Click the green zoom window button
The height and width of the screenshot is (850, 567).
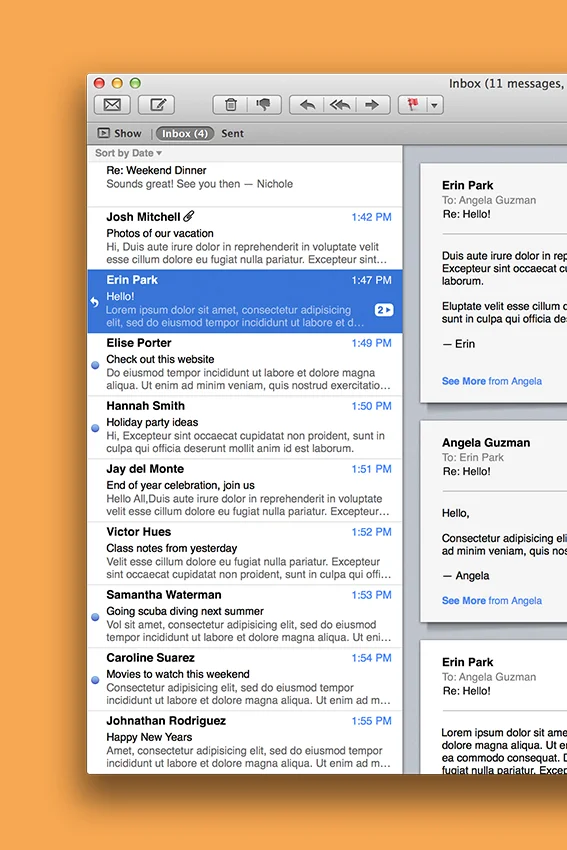135,83
